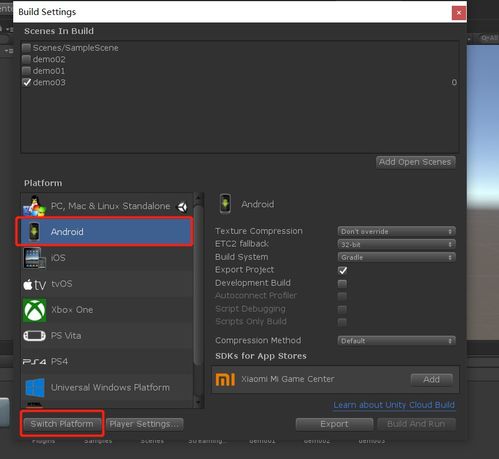Select the PS Vita platform icon

click(x=34, y=335)
